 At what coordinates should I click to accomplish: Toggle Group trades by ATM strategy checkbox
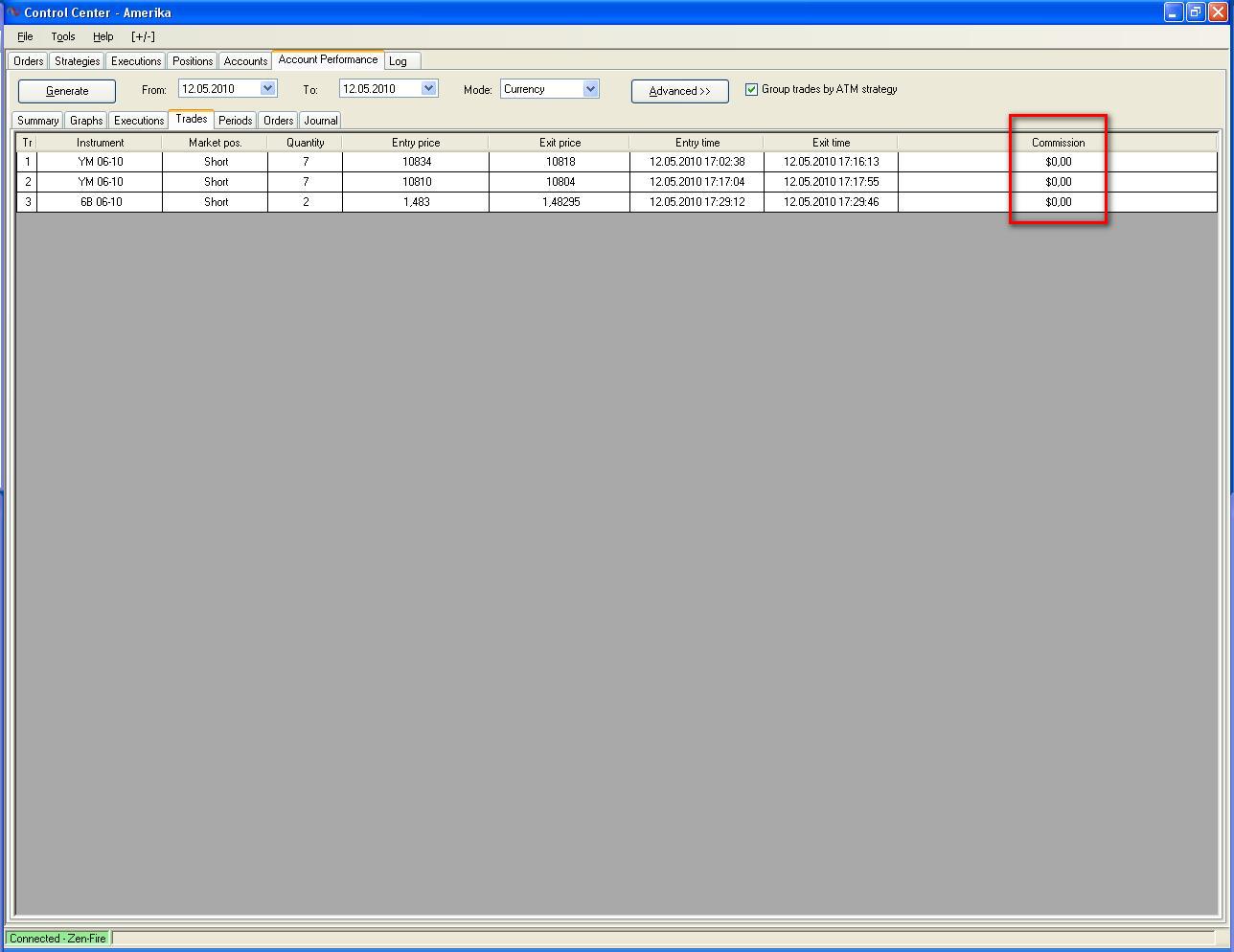tap(751, 89)
